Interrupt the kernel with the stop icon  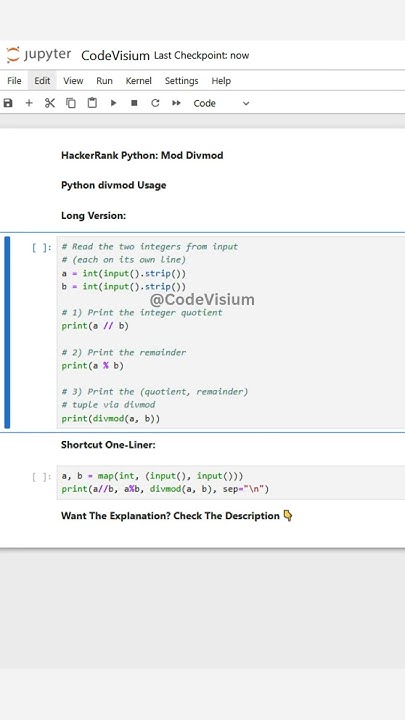point(134,103)
